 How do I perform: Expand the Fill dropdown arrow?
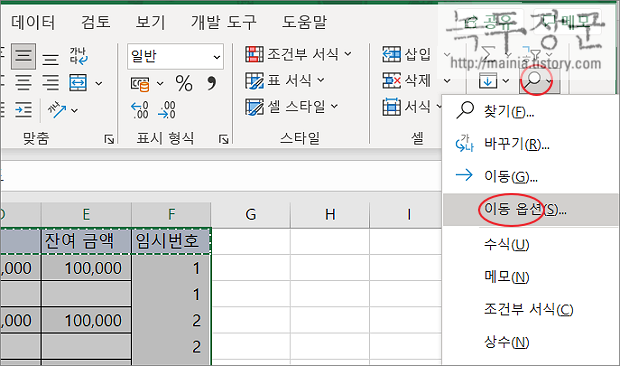(x=505, y=81)
